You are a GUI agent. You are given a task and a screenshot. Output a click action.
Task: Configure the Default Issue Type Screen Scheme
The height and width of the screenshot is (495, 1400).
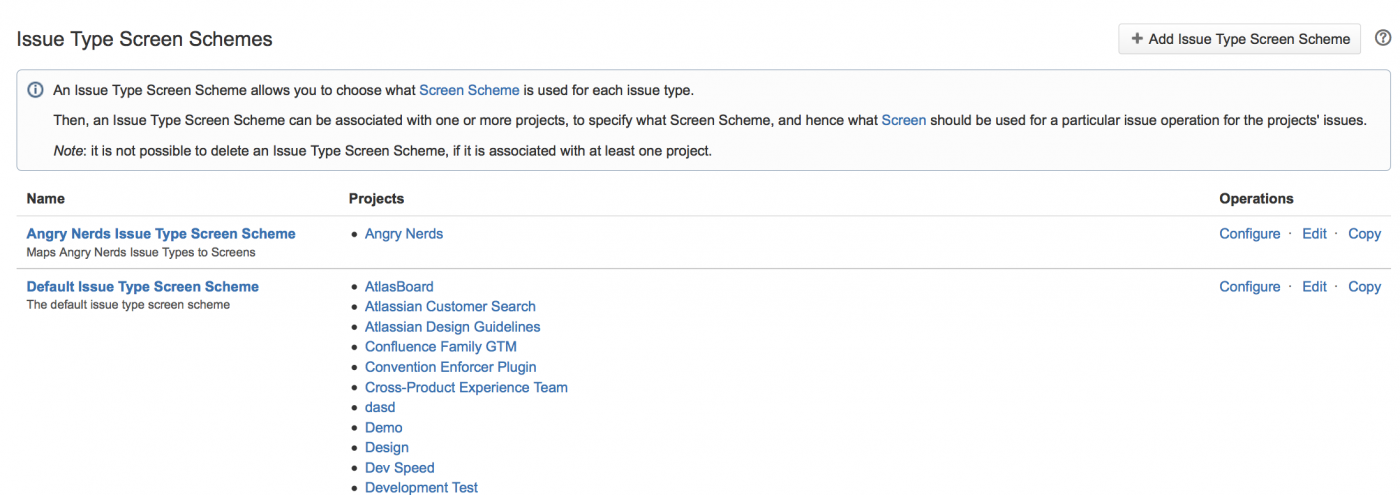tap(1249, 287)
